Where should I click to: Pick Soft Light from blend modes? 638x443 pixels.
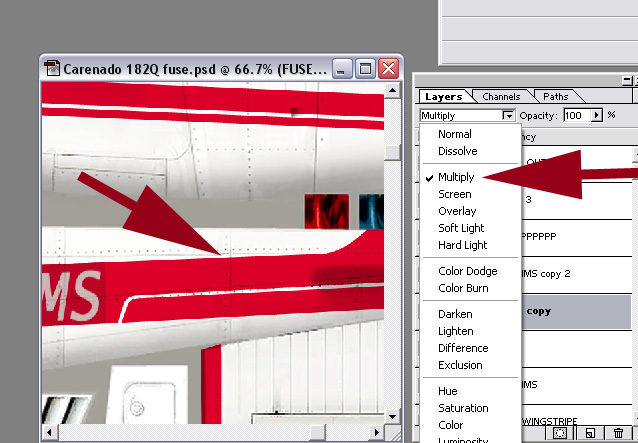[x=461, y=228]
